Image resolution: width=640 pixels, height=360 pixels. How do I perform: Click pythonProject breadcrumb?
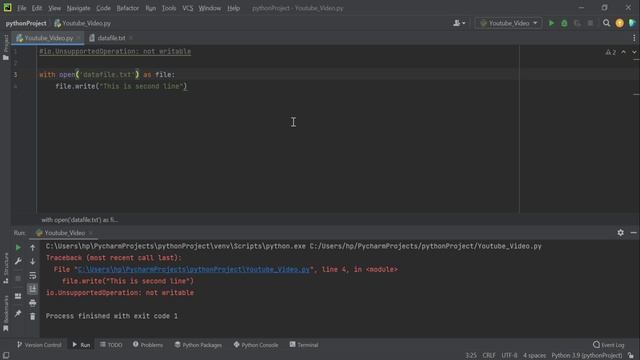26,23
